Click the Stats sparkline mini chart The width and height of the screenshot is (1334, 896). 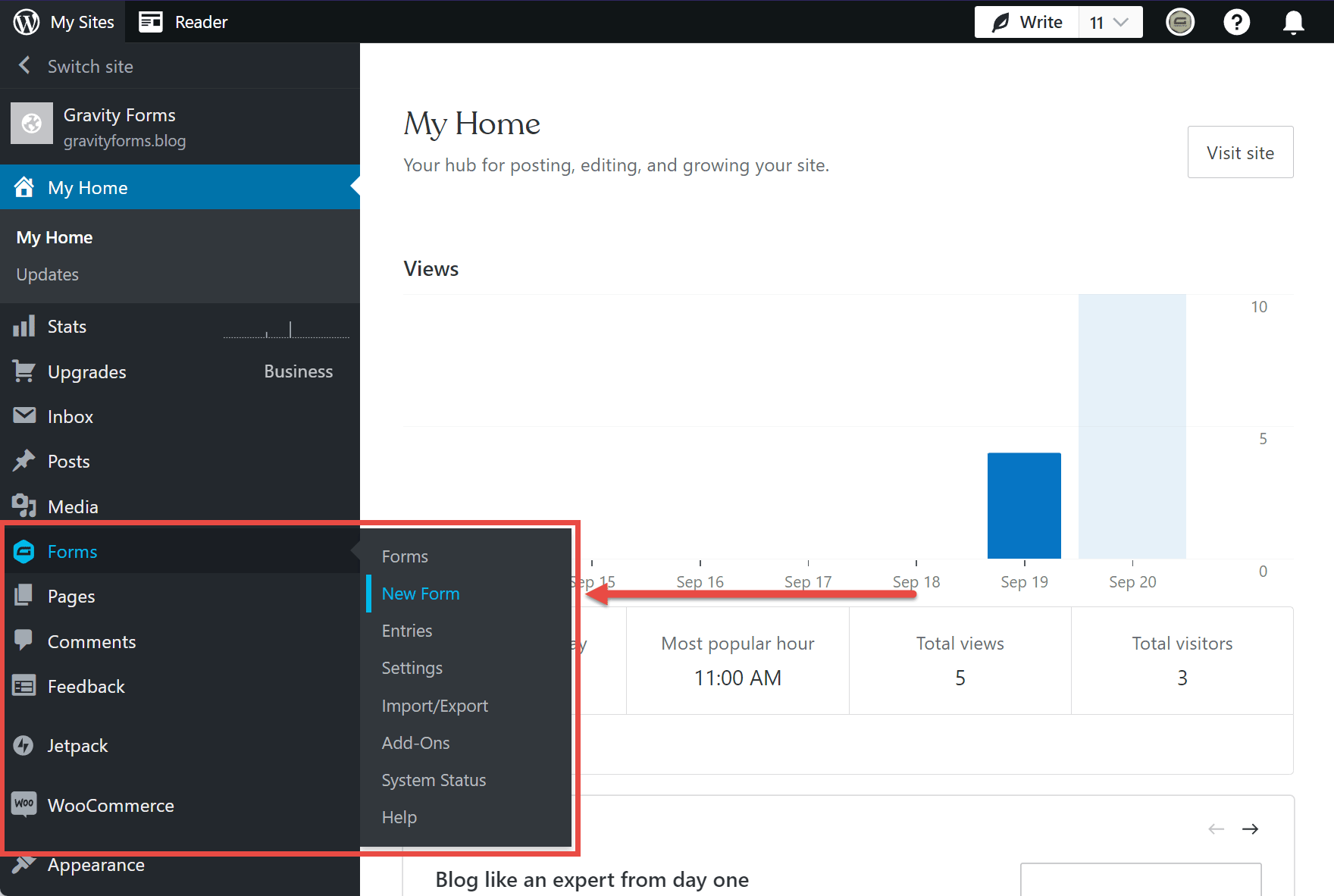287,329
